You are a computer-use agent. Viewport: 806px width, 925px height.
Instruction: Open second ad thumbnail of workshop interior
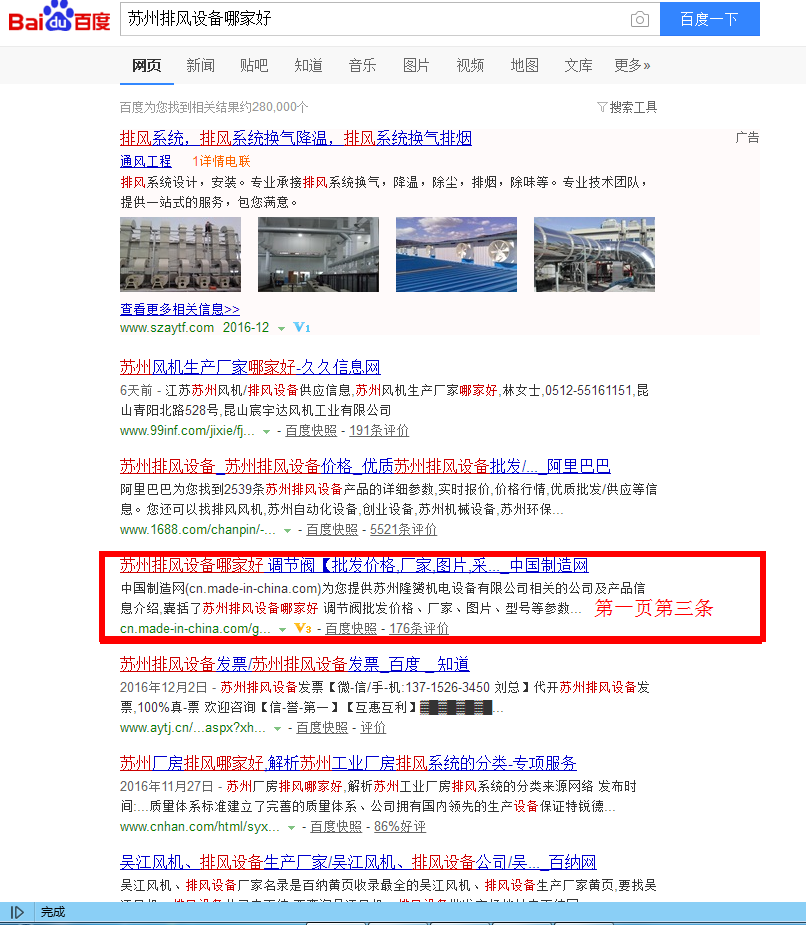pos(319,254)
